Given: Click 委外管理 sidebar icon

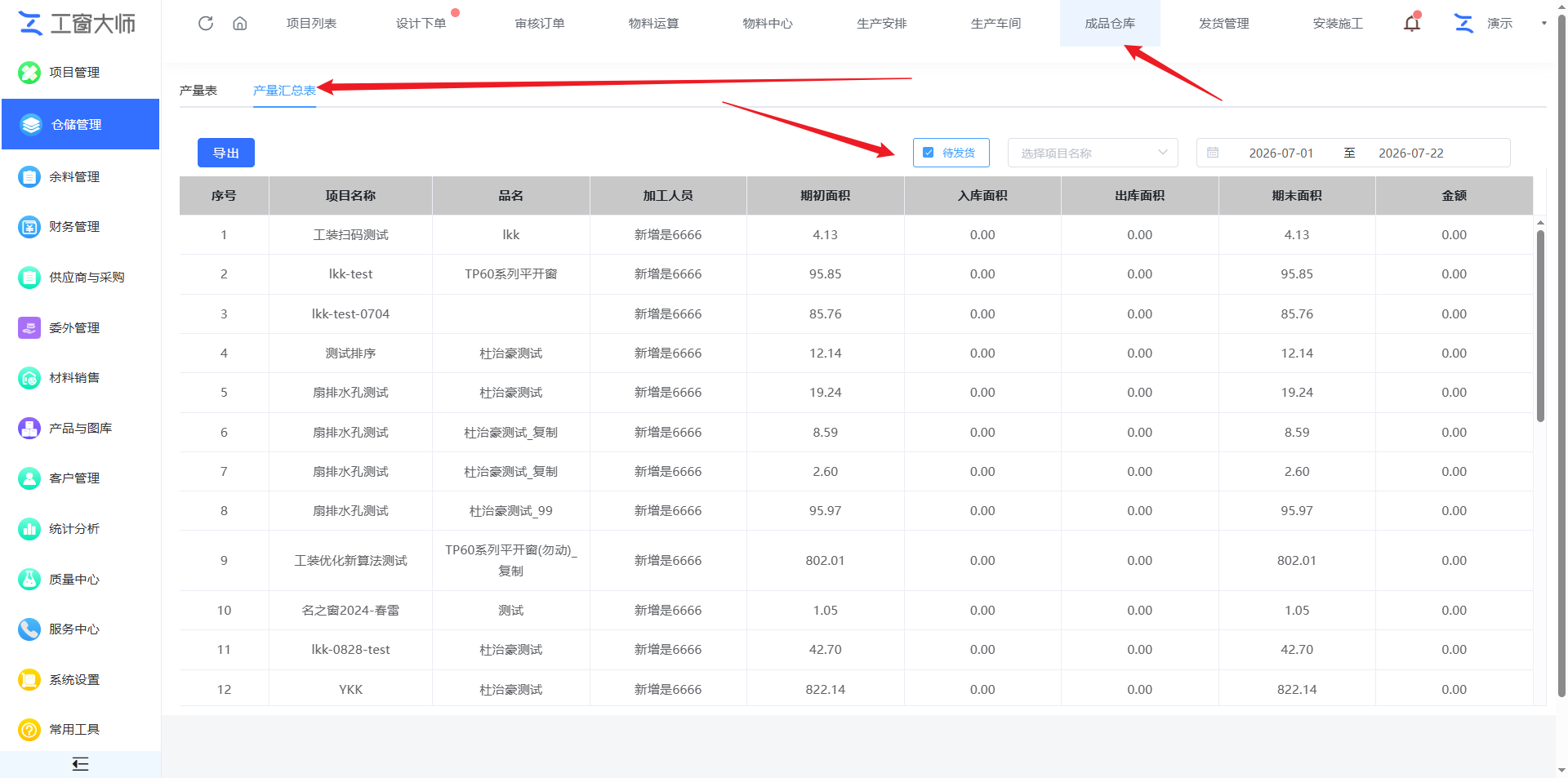Looking at the screenshot, I should [x=29, y=327].
